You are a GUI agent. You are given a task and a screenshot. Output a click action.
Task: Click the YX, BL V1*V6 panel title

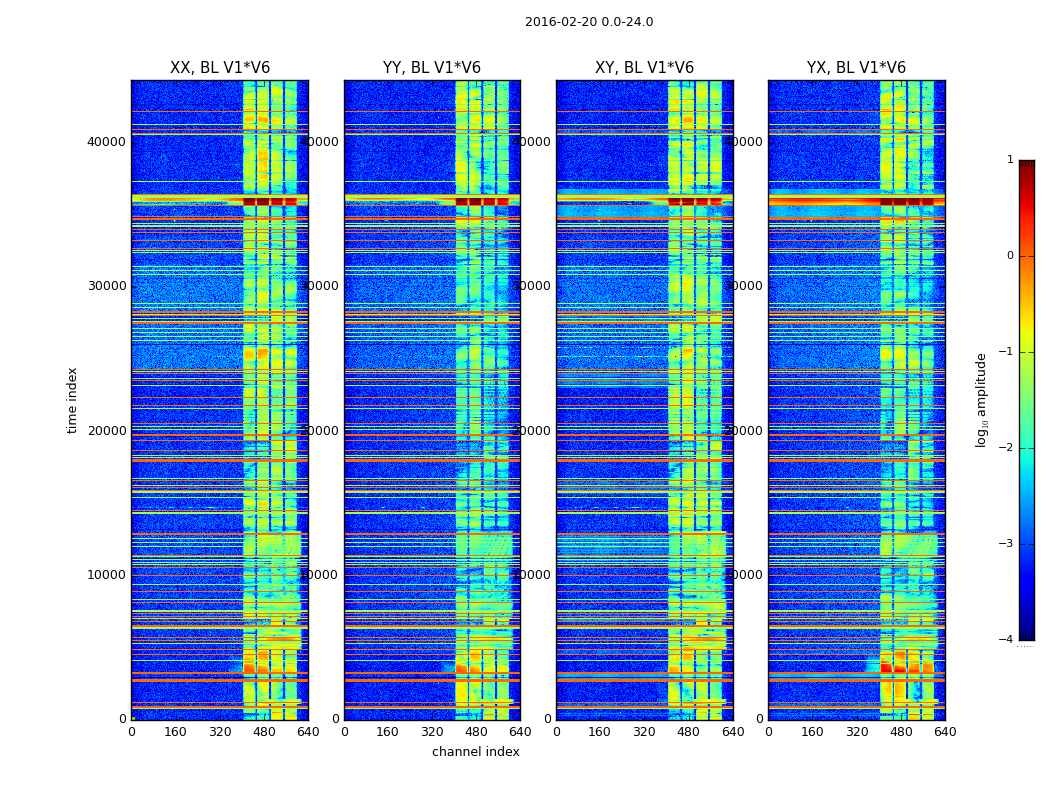[856, 68]
